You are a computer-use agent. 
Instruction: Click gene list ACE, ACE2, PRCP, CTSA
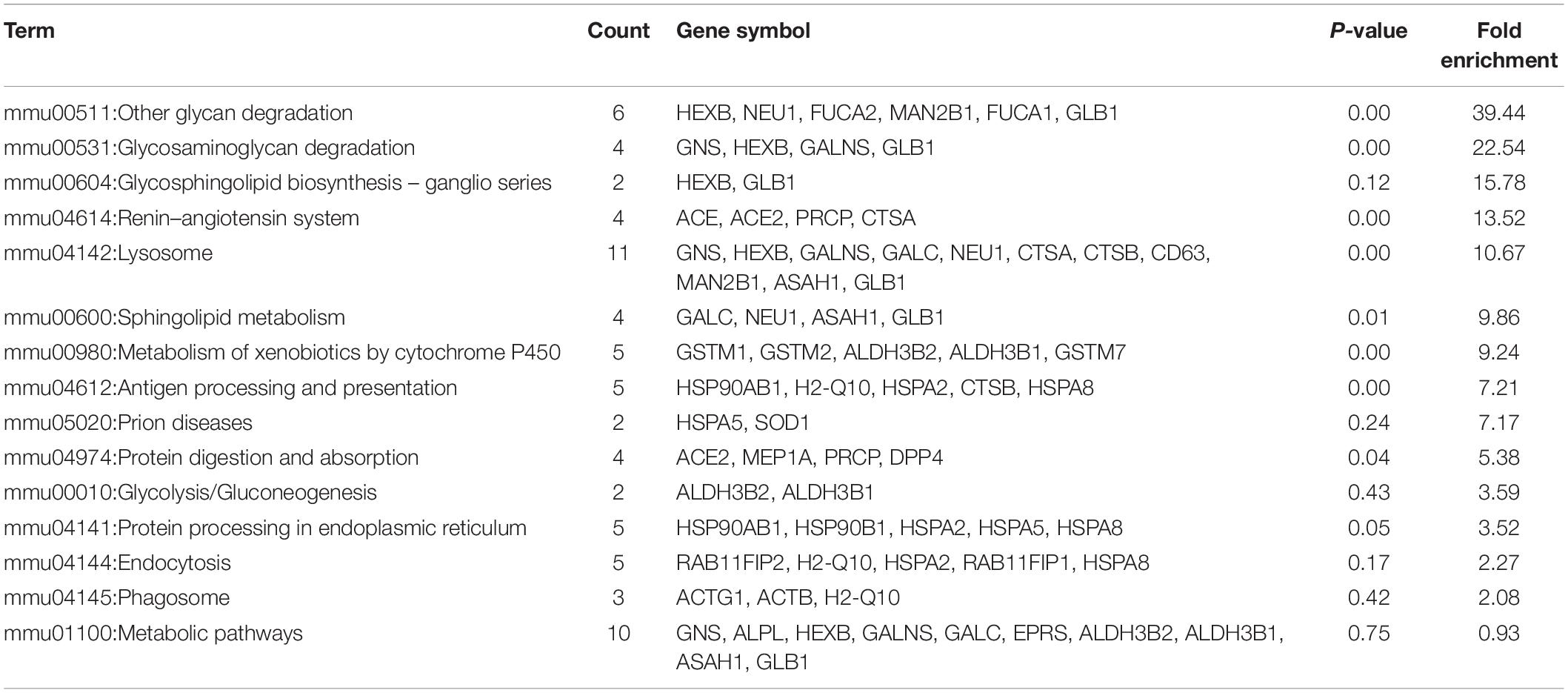pos(795,218)
